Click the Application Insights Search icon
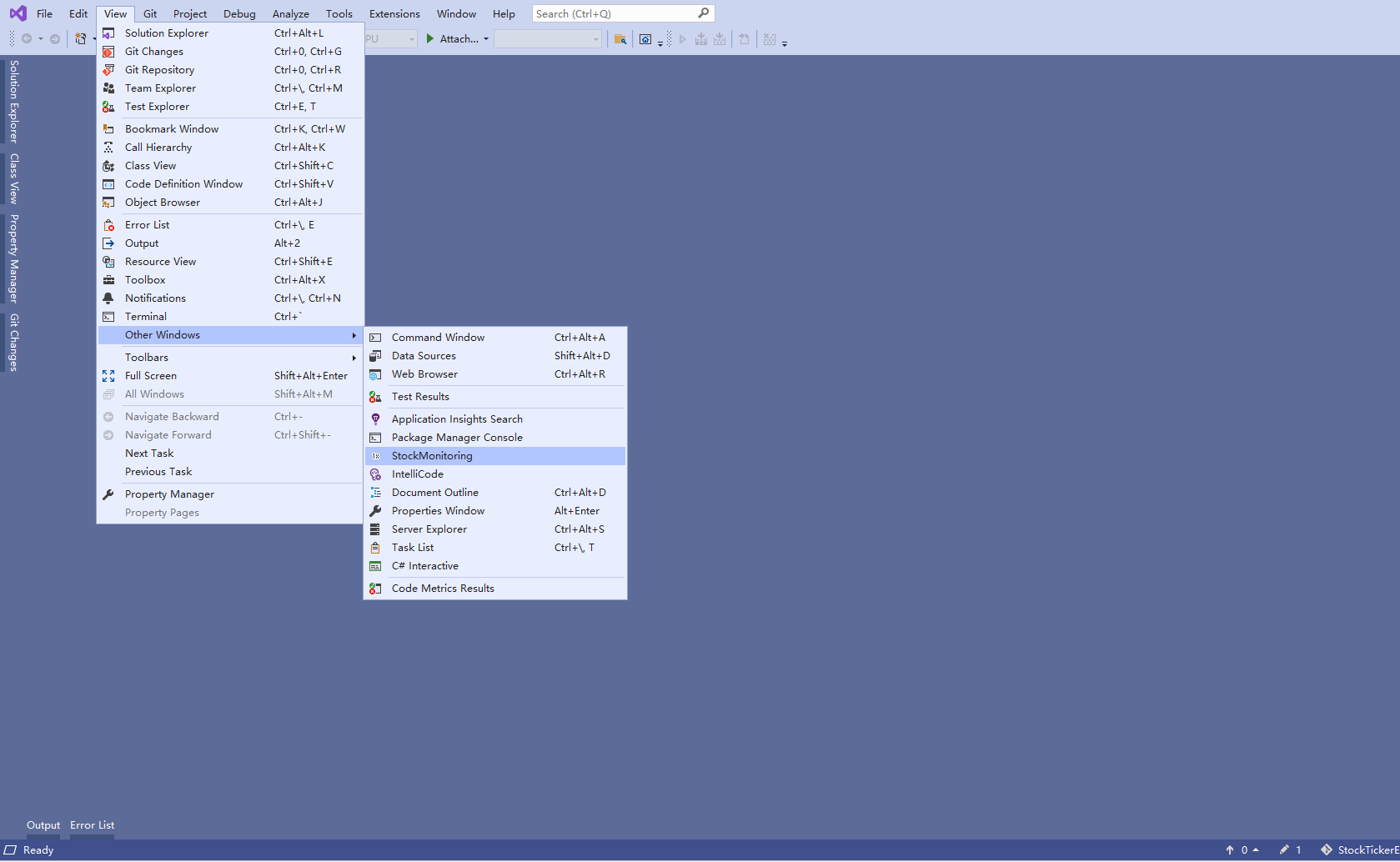This screenshot has width=1400, height=862. [375, 419]
